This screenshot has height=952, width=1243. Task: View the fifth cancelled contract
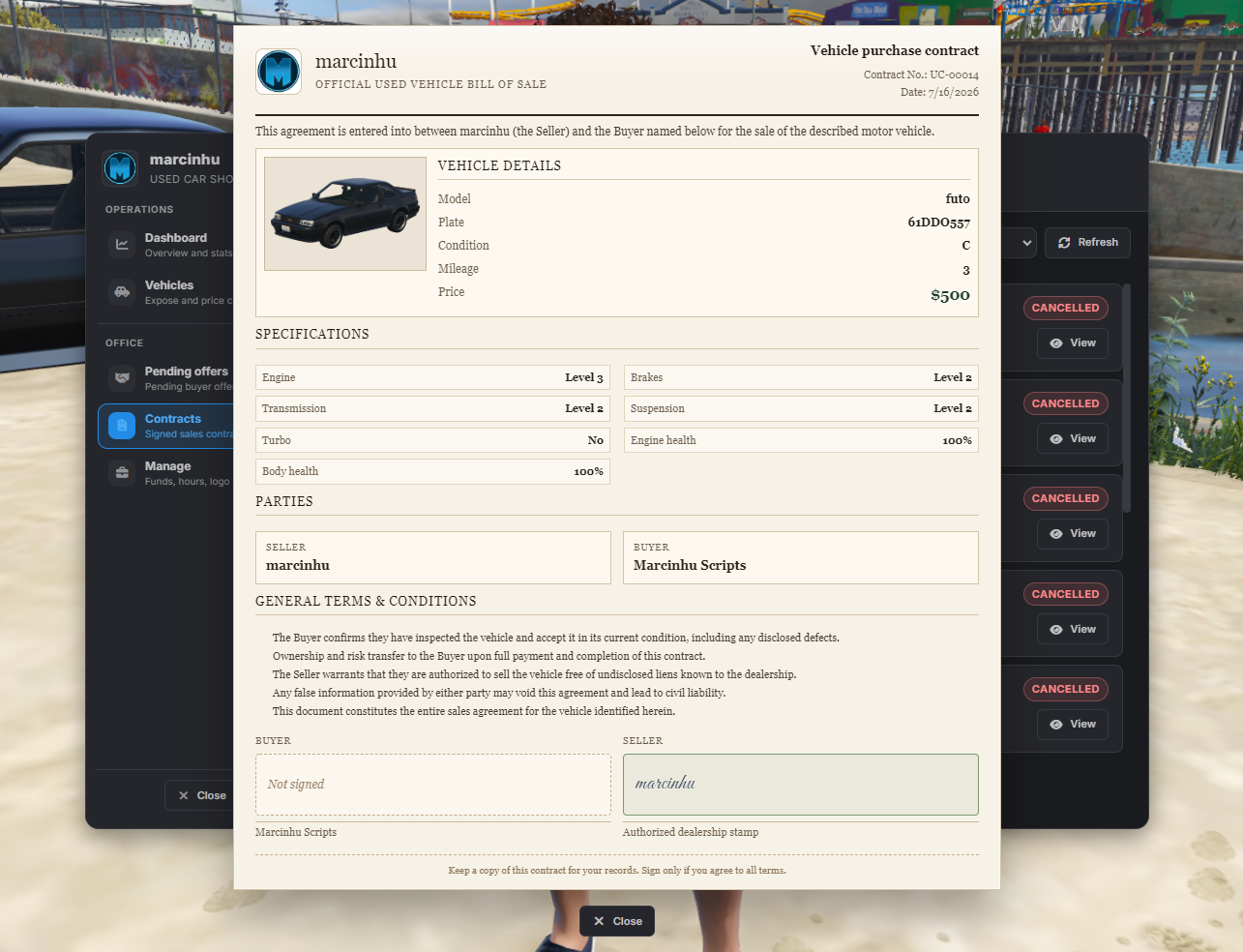click(x=1073, y=725)
